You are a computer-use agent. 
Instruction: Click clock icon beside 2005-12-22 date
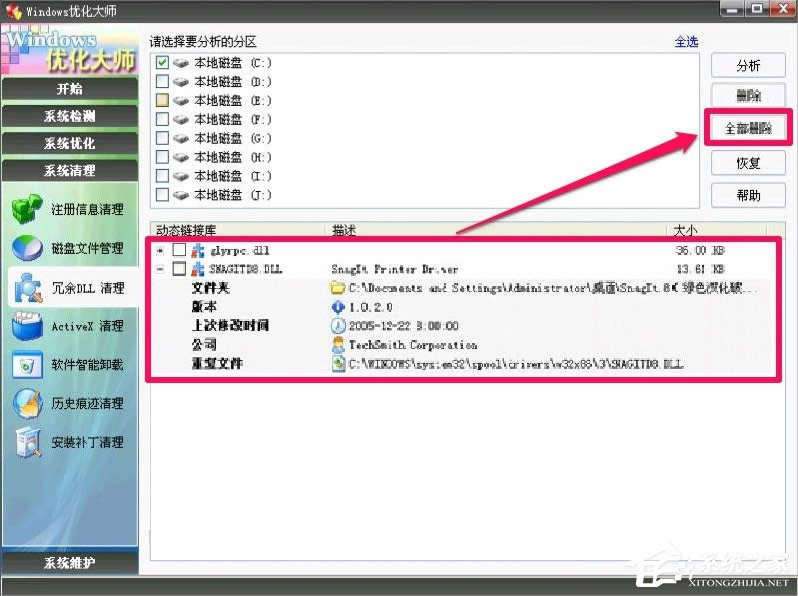[338, 326]
